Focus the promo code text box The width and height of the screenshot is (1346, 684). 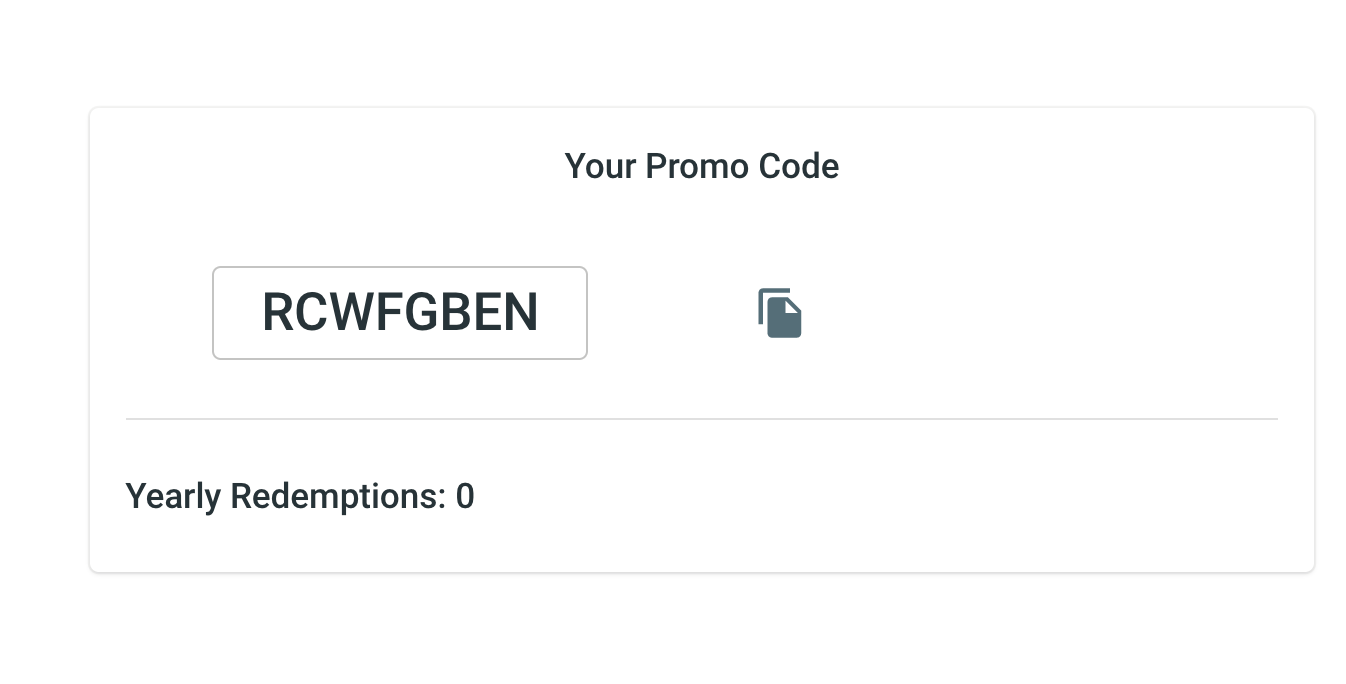pos(400,313)
